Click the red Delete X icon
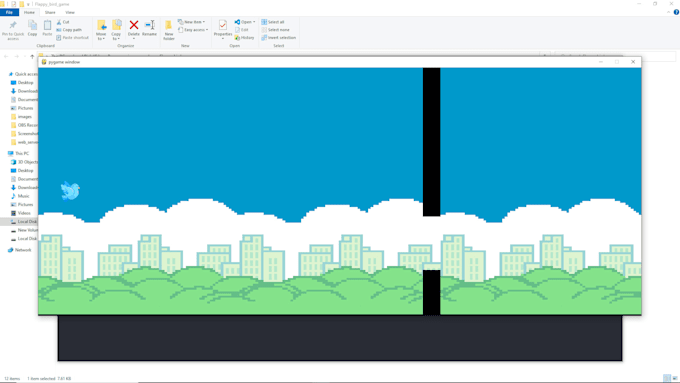This screenshot has height=383, width=680. pos(134,25)
